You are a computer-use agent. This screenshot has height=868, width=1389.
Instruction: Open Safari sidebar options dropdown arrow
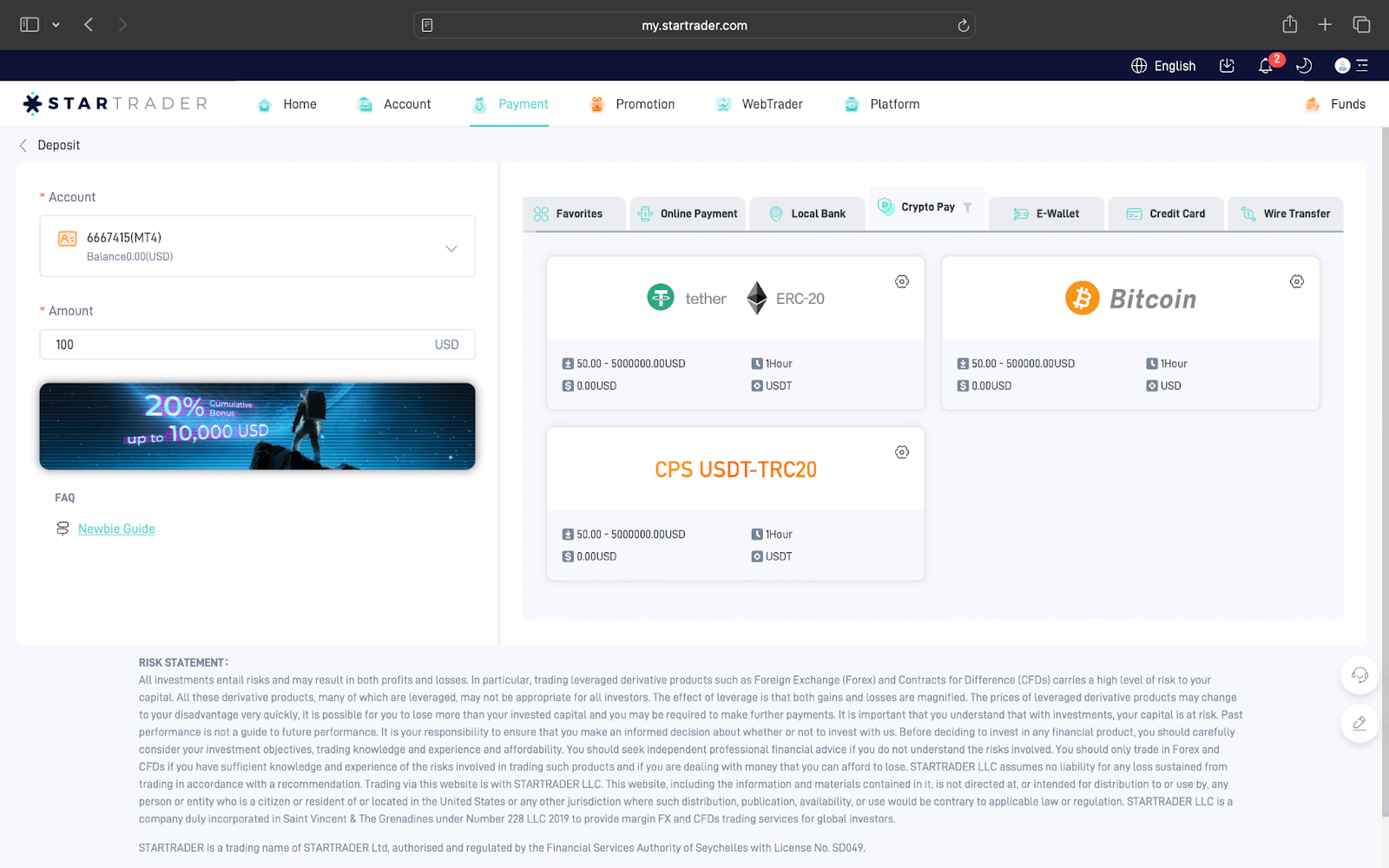point(56,25)
